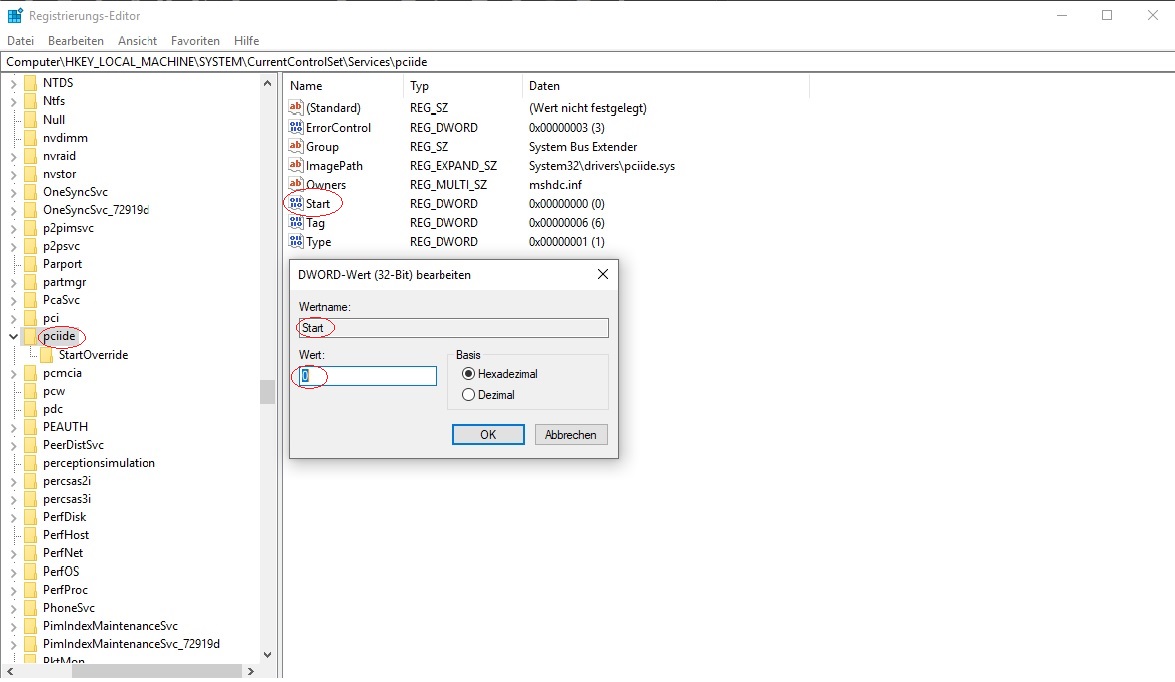The image size is (1175, 682).
Task: Expand the PeerDistSvc tree node
Action: [13, 444]
